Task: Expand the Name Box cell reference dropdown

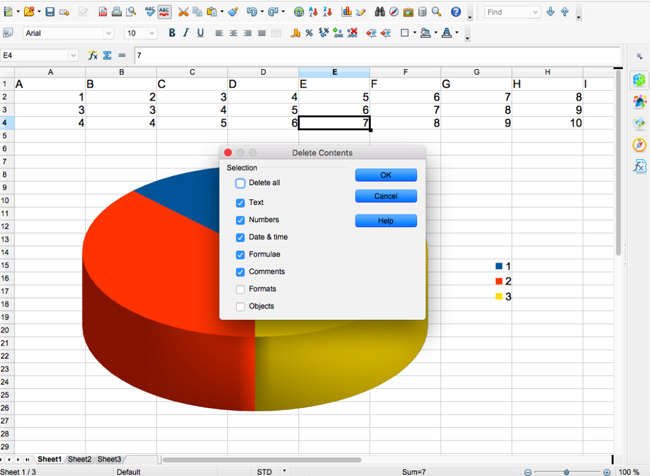Action: click(73, 56)
